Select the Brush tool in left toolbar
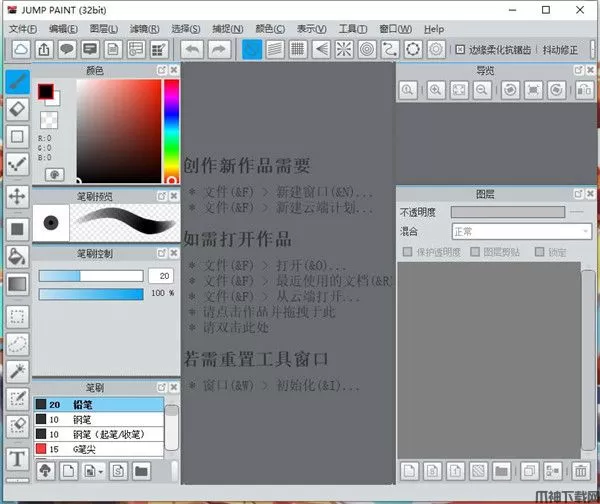The height and width of the screenshot is (504, 600). (x=17, y=82)
